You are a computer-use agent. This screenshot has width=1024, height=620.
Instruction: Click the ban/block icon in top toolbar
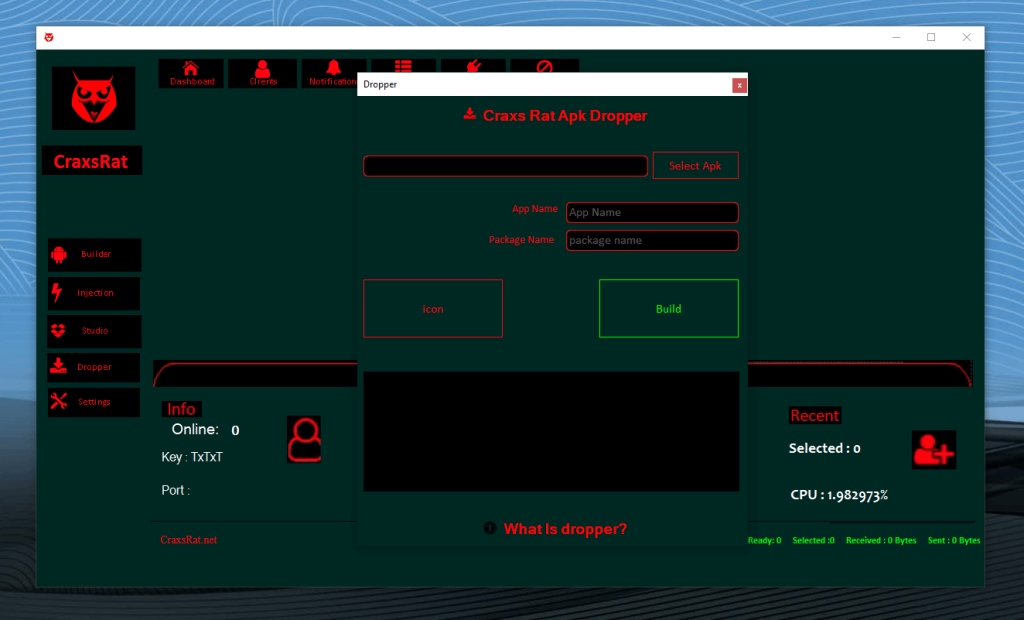tap(544, 68)
